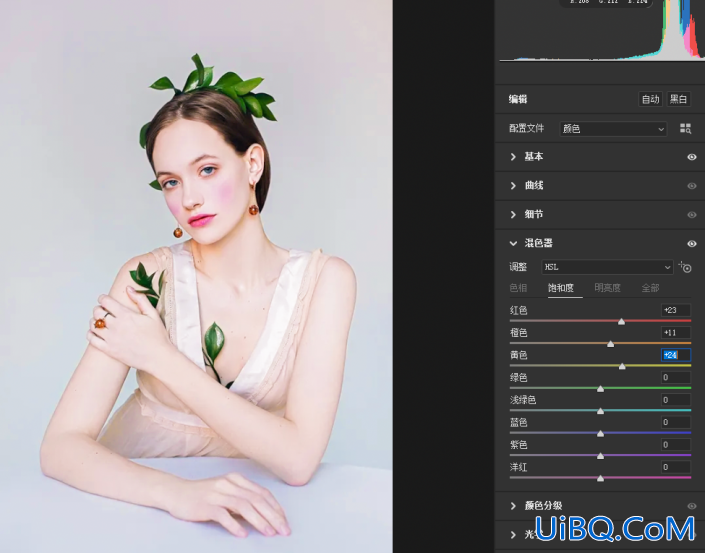Open the 配置文件 profile dropdown
Viewport: 705px width, 553px height.
[x=613, y=129]
